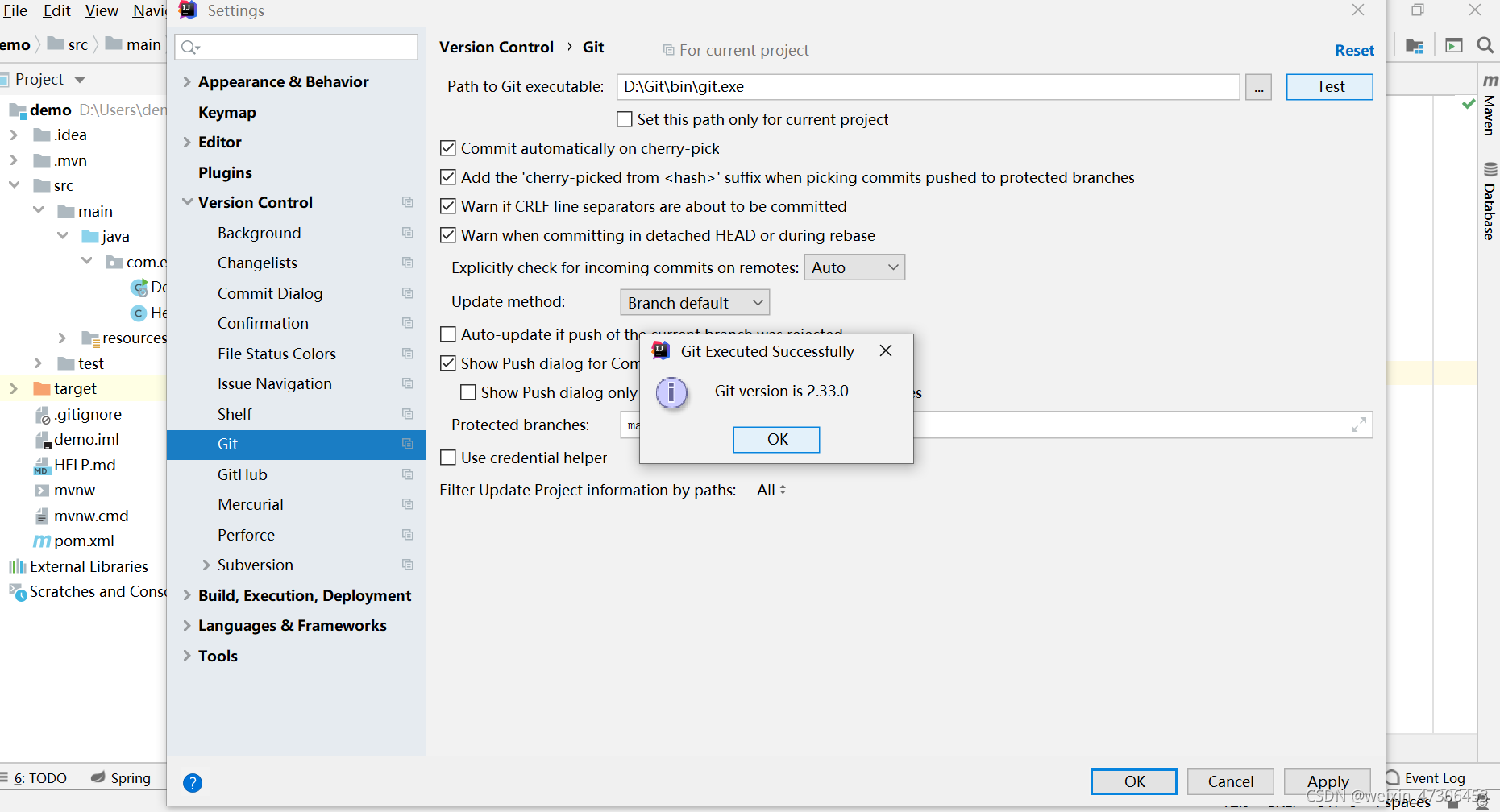Screen dimensions: 1500x812
Task: Expand Appearance & Behavior settings
Action: pos(187,81)
